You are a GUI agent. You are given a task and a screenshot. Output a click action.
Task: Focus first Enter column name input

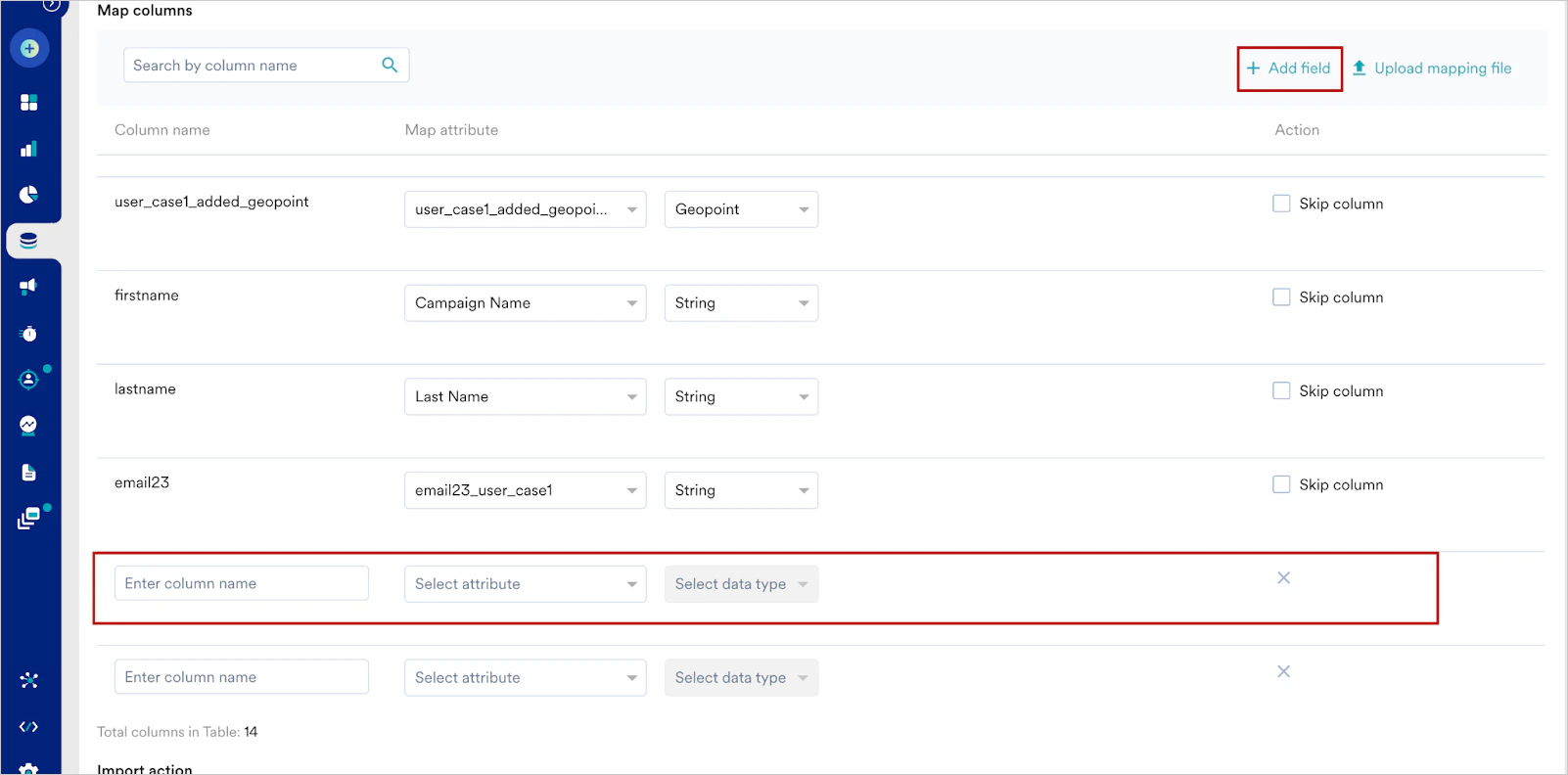coord(242,583)
